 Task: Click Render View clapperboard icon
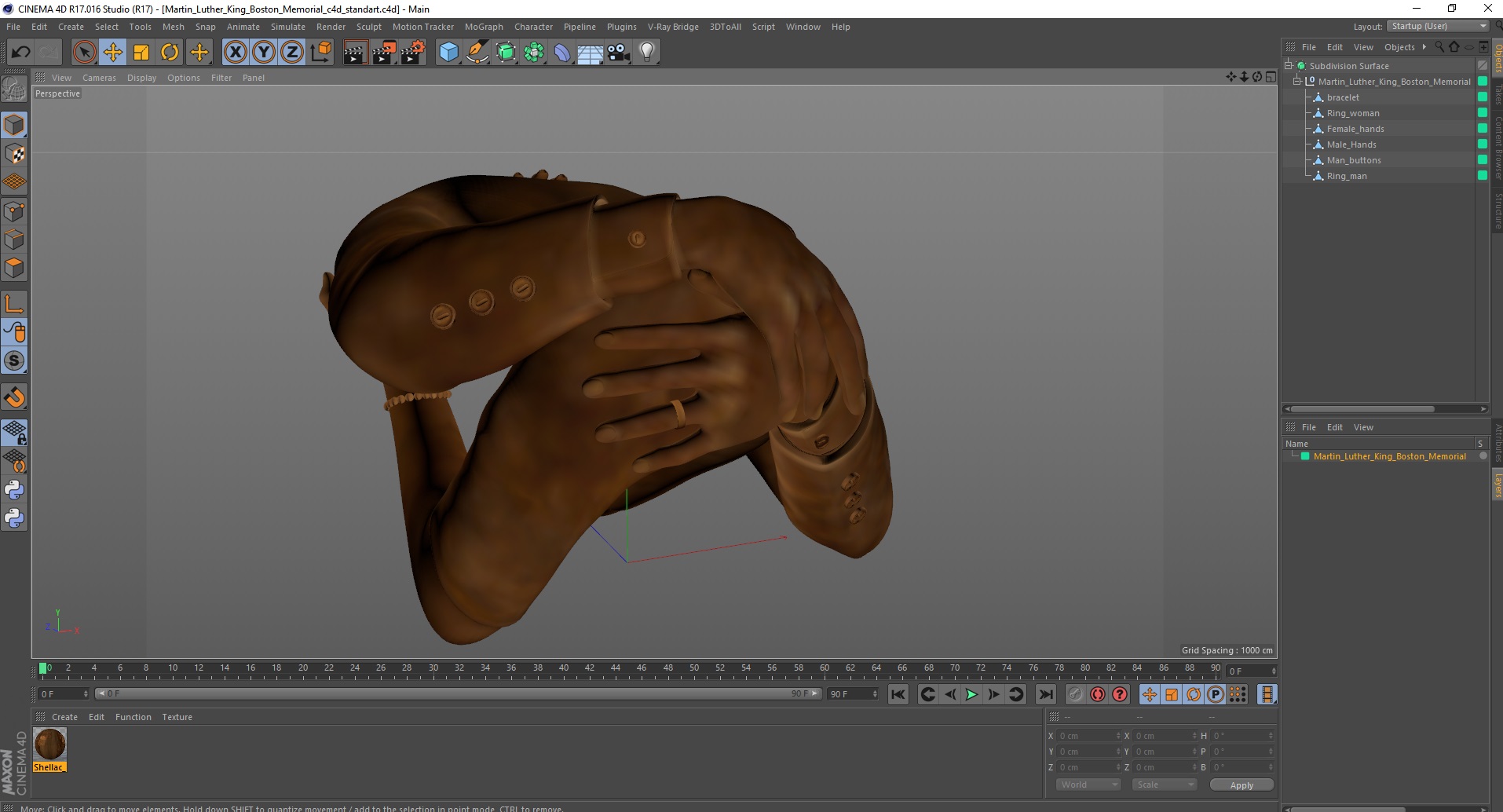(x=355, y=53)
